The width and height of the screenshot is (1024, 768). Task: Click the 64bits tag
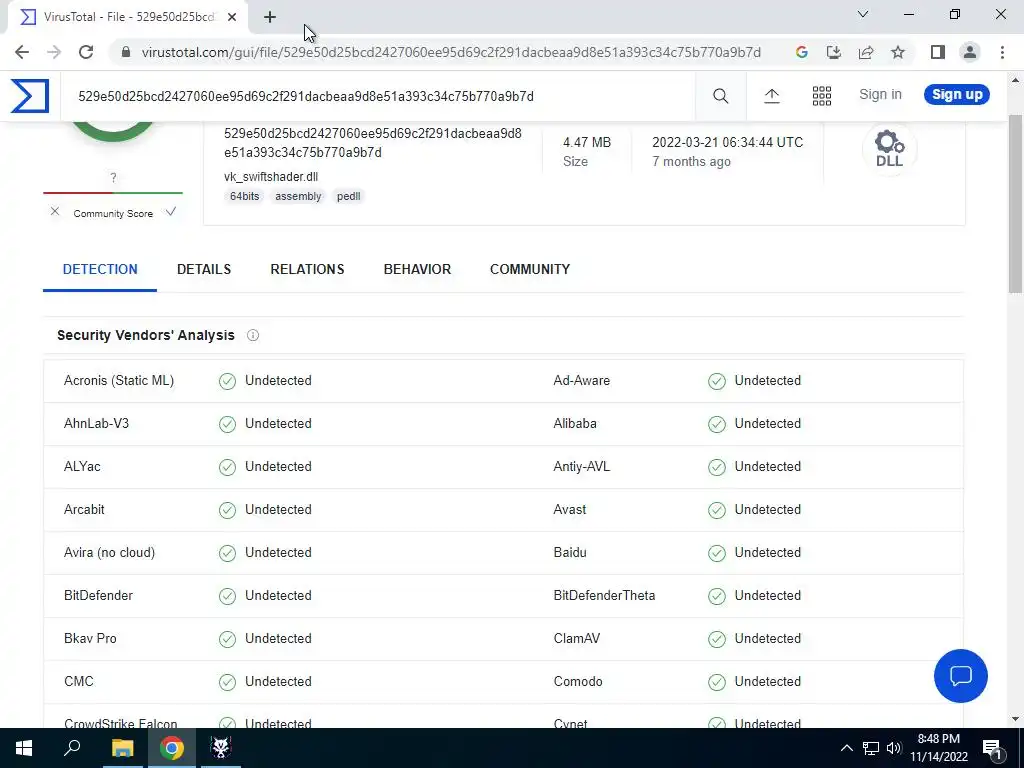coord(244,196)
